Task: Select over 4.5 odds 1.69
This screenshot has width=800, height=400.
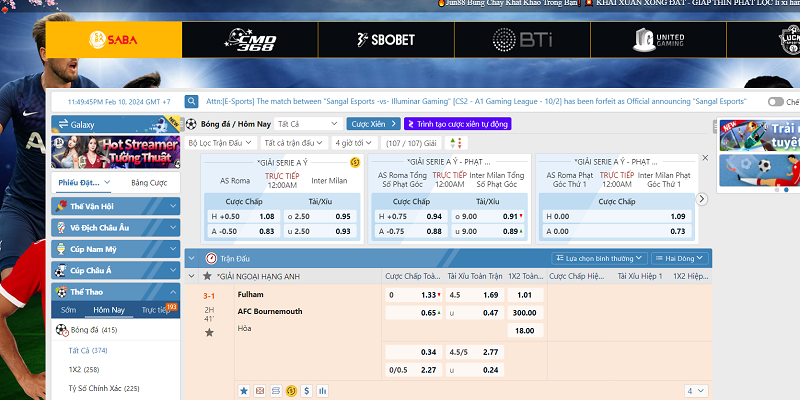Action: pos(475,295)
